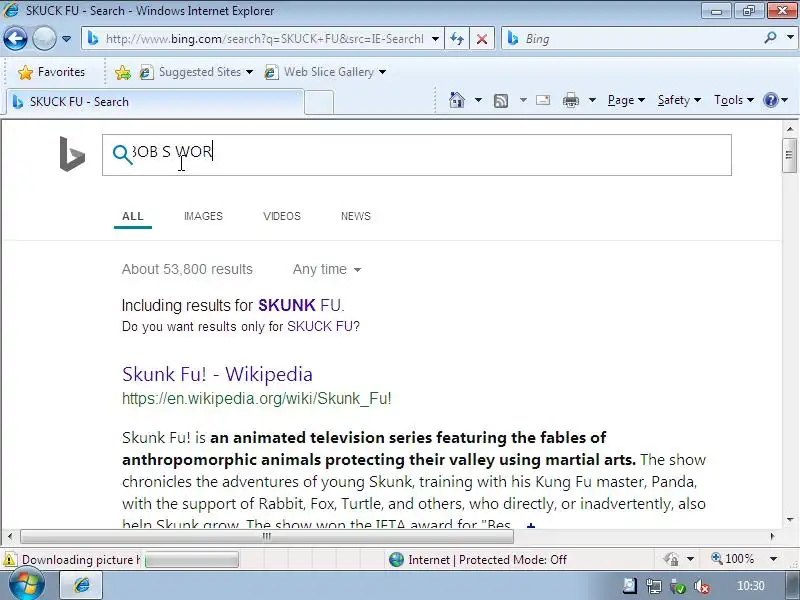This screenshot has height=600, width=800.
Task: Click the privacy report lock icon
Action: 672,559
